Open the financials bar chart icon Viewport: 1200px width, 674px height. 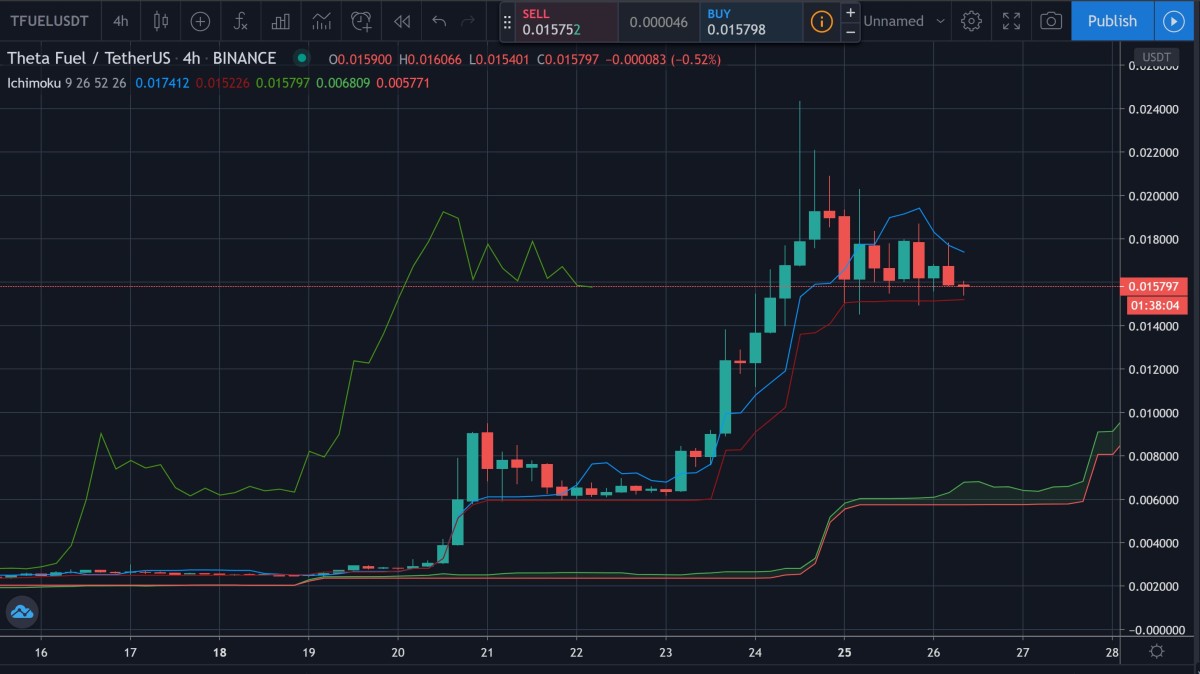coord(281,21)
